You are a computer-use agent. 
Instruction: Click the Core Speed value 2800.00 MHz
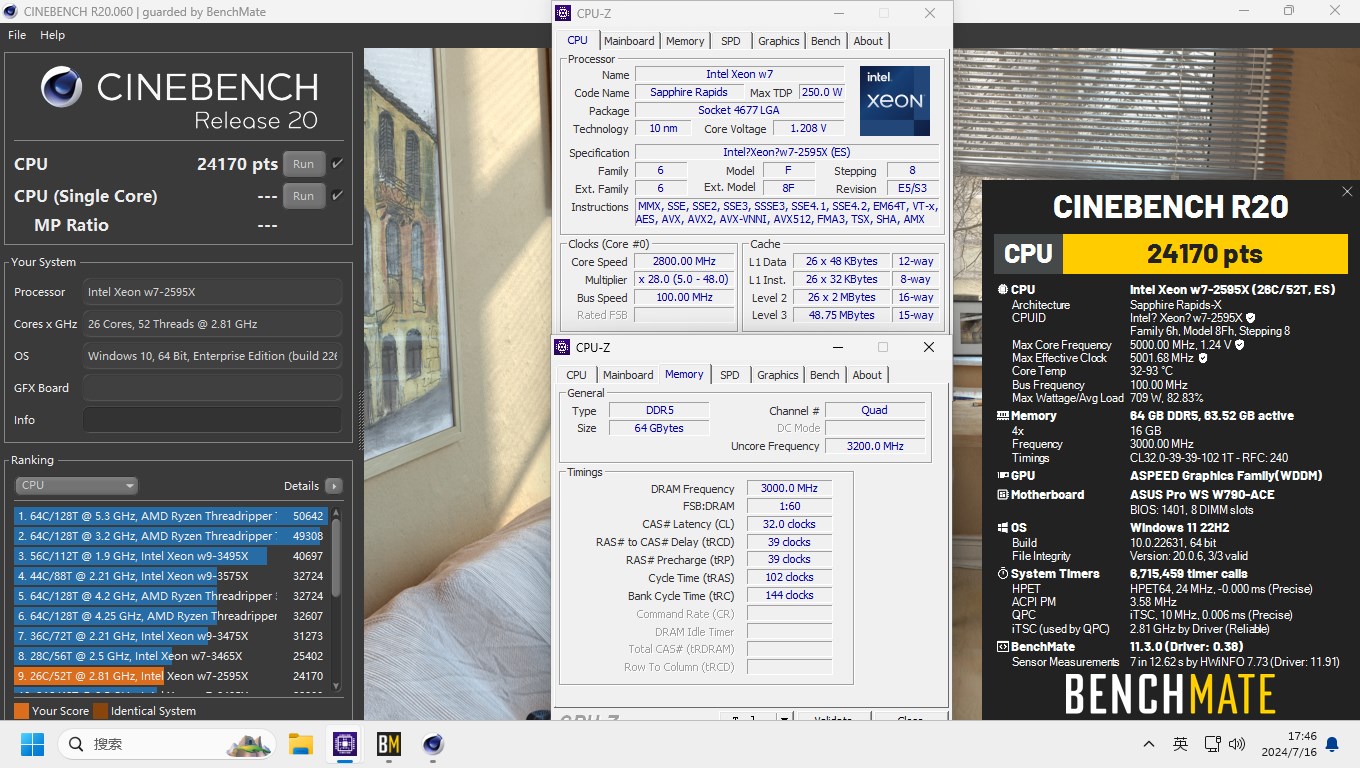[x=685, y=262]
